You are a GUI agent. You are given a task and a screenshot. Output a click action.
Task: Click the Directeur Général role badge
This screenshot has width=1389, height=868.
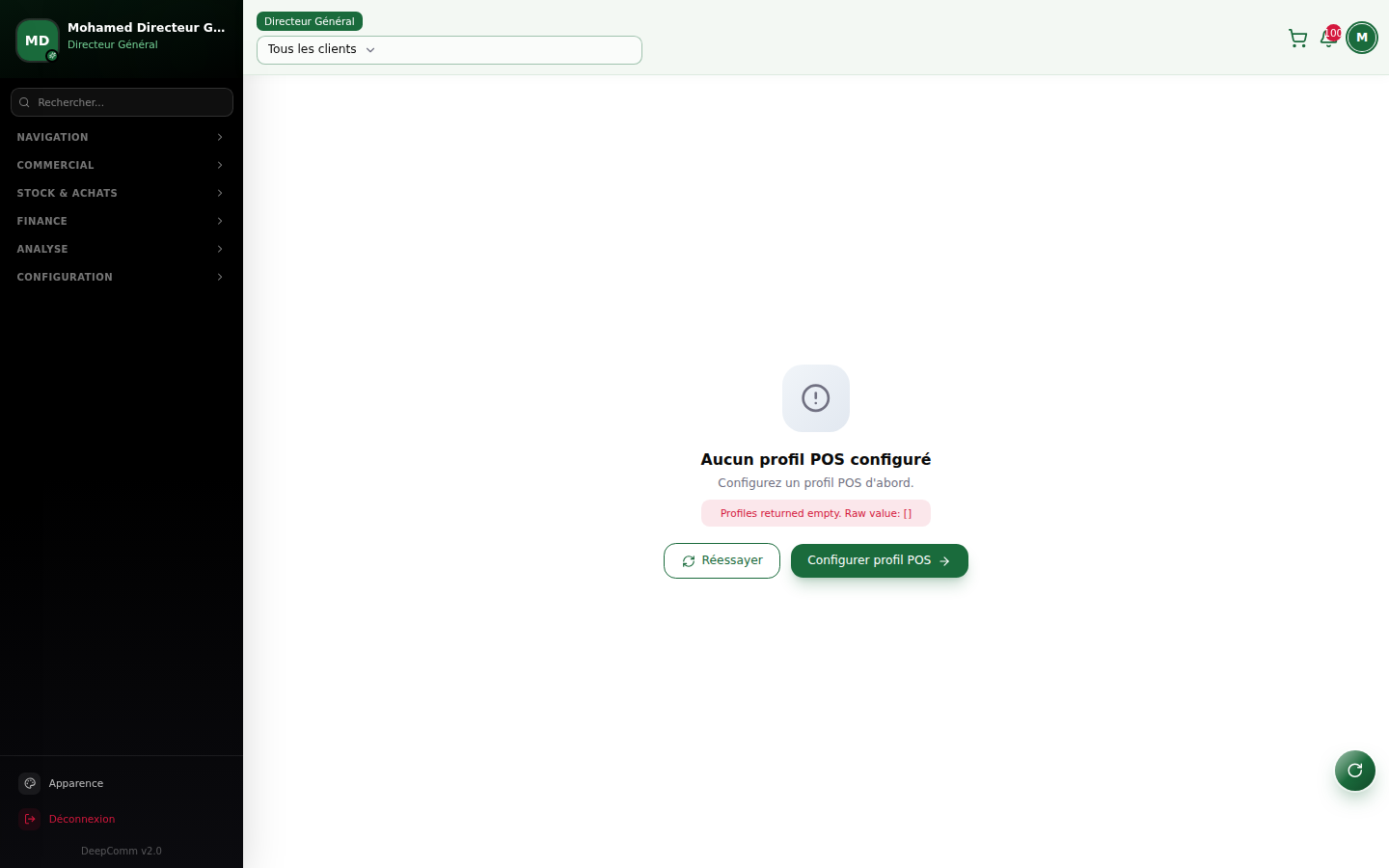click(310, 21)
